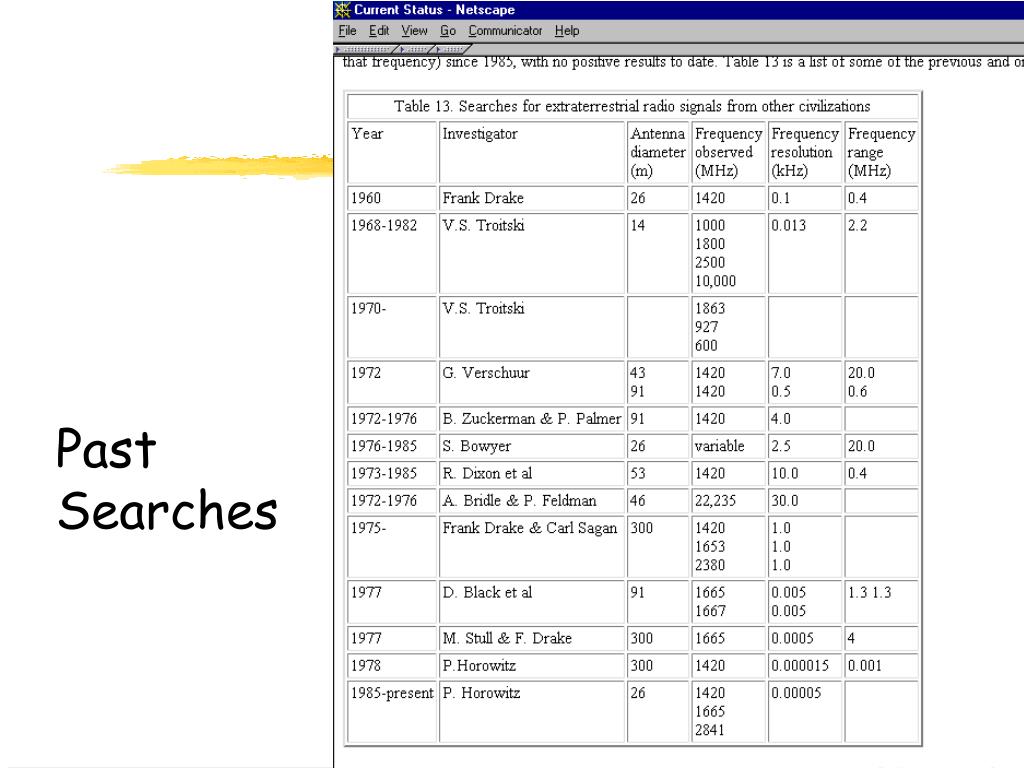Open the Go menu
Viewport: 1024px width, 768px height.
click(x=448, y=31)
